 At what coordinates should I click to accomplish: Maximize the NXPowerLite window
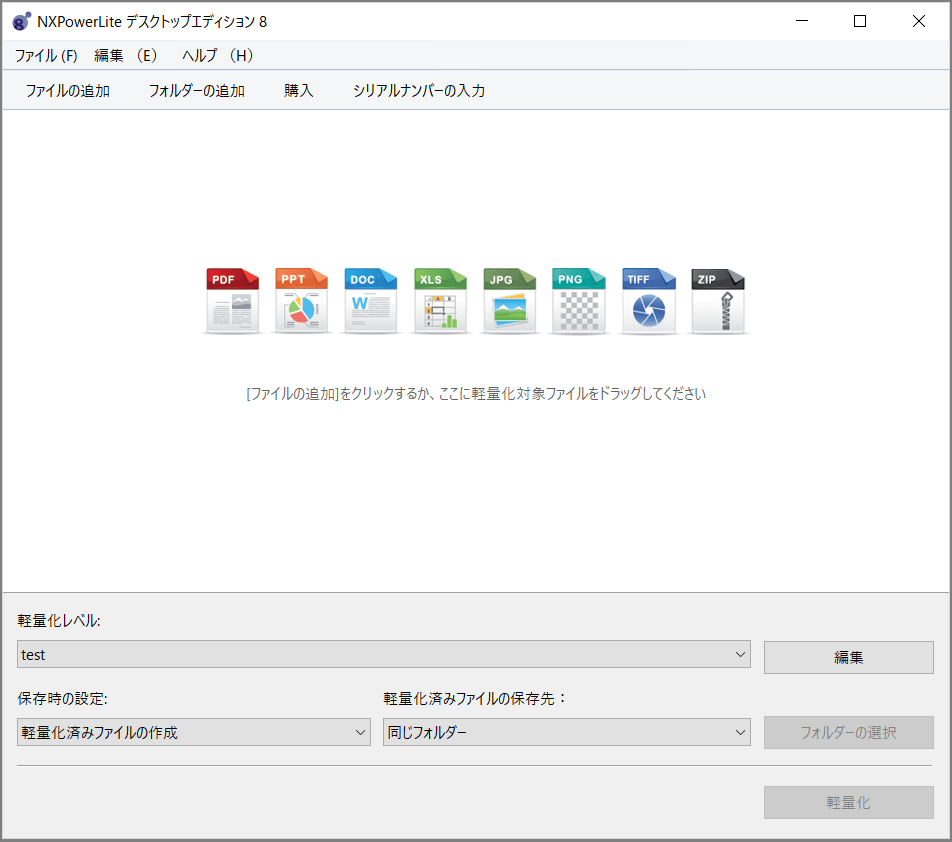coord(860,21)
